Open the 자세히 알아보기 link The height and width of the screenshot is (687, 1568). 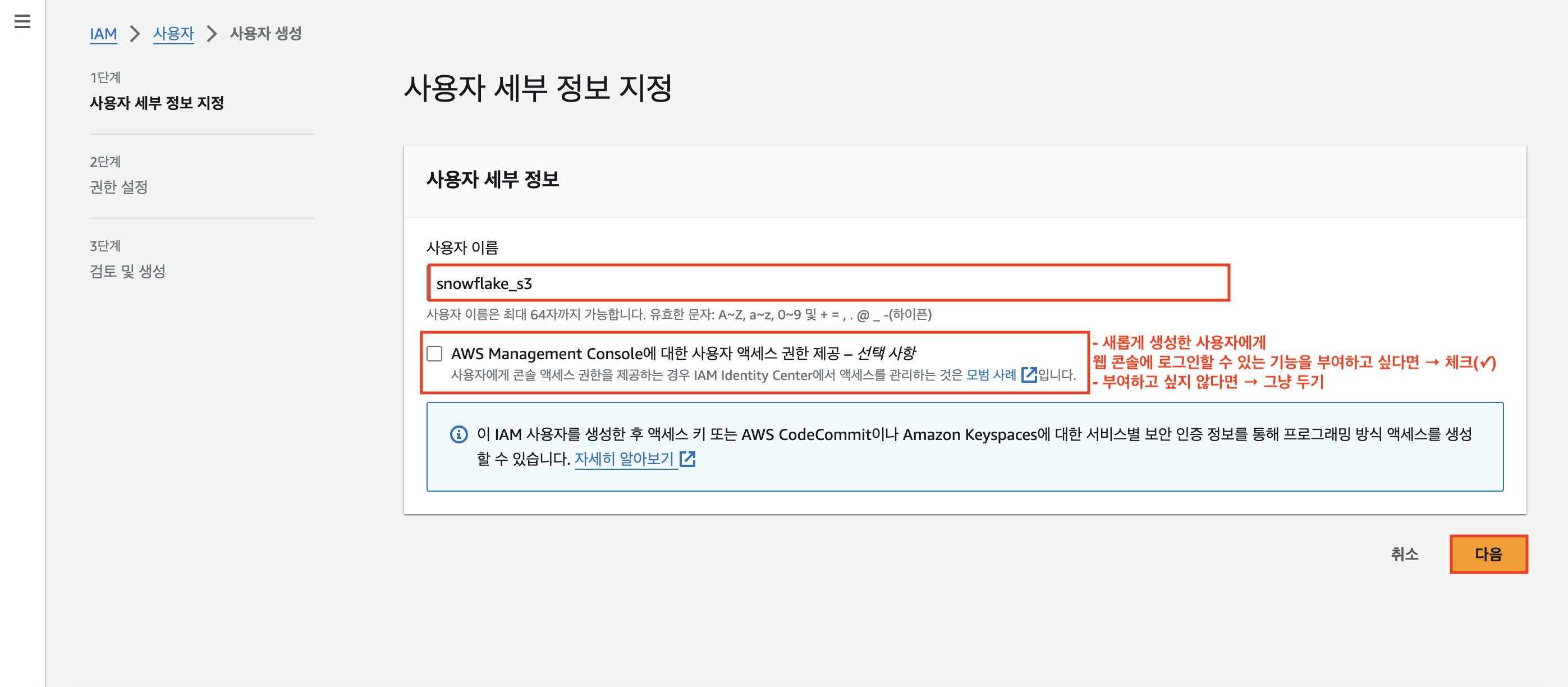click(623, 459)
